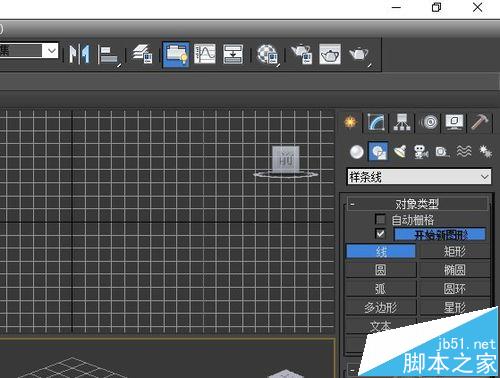
Task: Uncheck the 开始新图形 checkbox
Action: click(380, 234)
